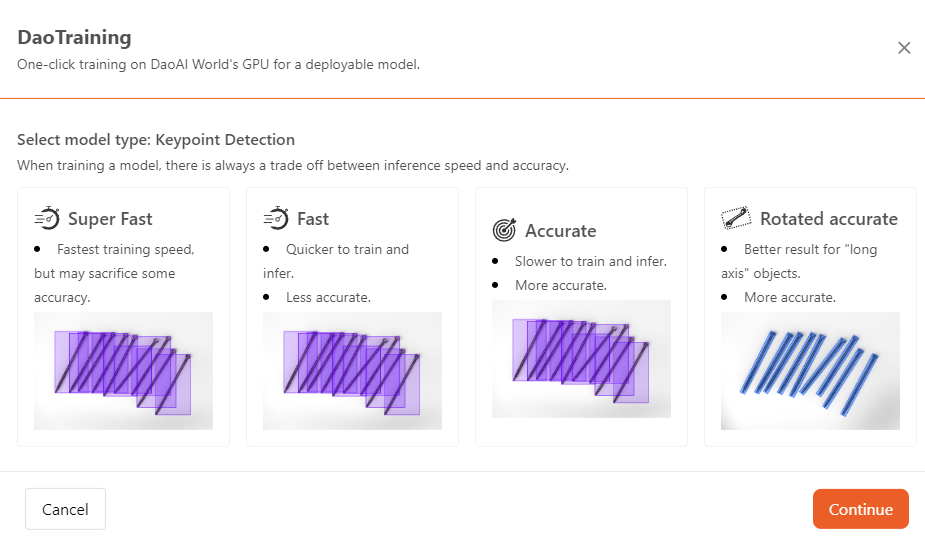The width and height of the screenshot is (925, 543).
Task: Choose the Fast model title
Action: (x=313, y=219)
